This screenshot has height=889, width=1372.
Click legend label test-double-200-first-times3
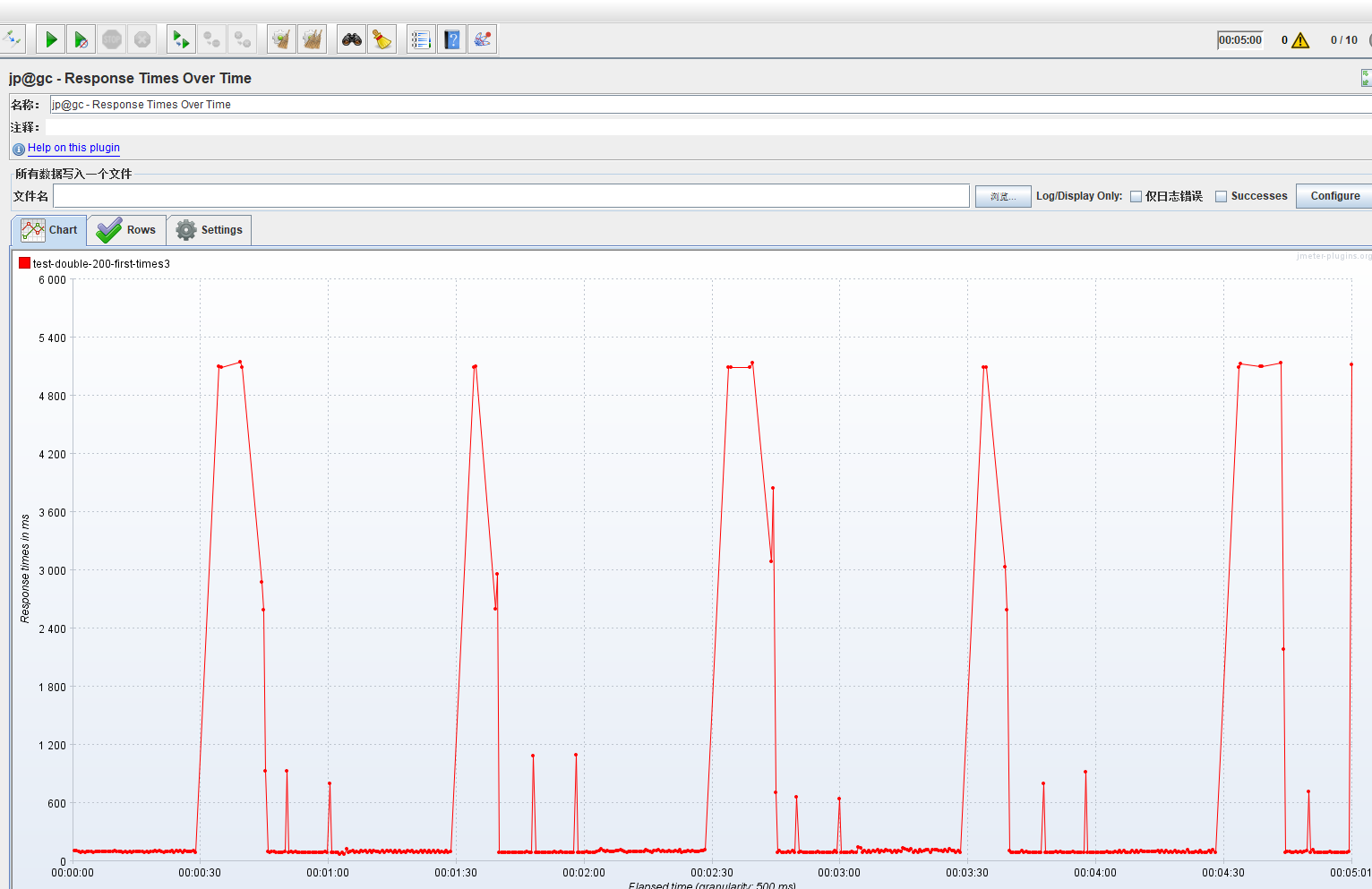(101, 264)
